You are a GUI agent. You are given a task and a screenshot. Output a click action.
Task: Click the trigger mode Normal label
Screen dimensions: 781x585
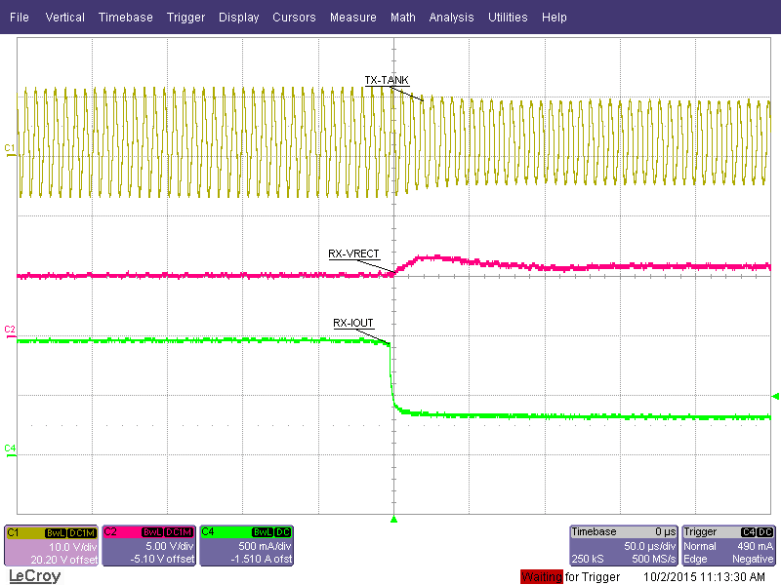700,546
